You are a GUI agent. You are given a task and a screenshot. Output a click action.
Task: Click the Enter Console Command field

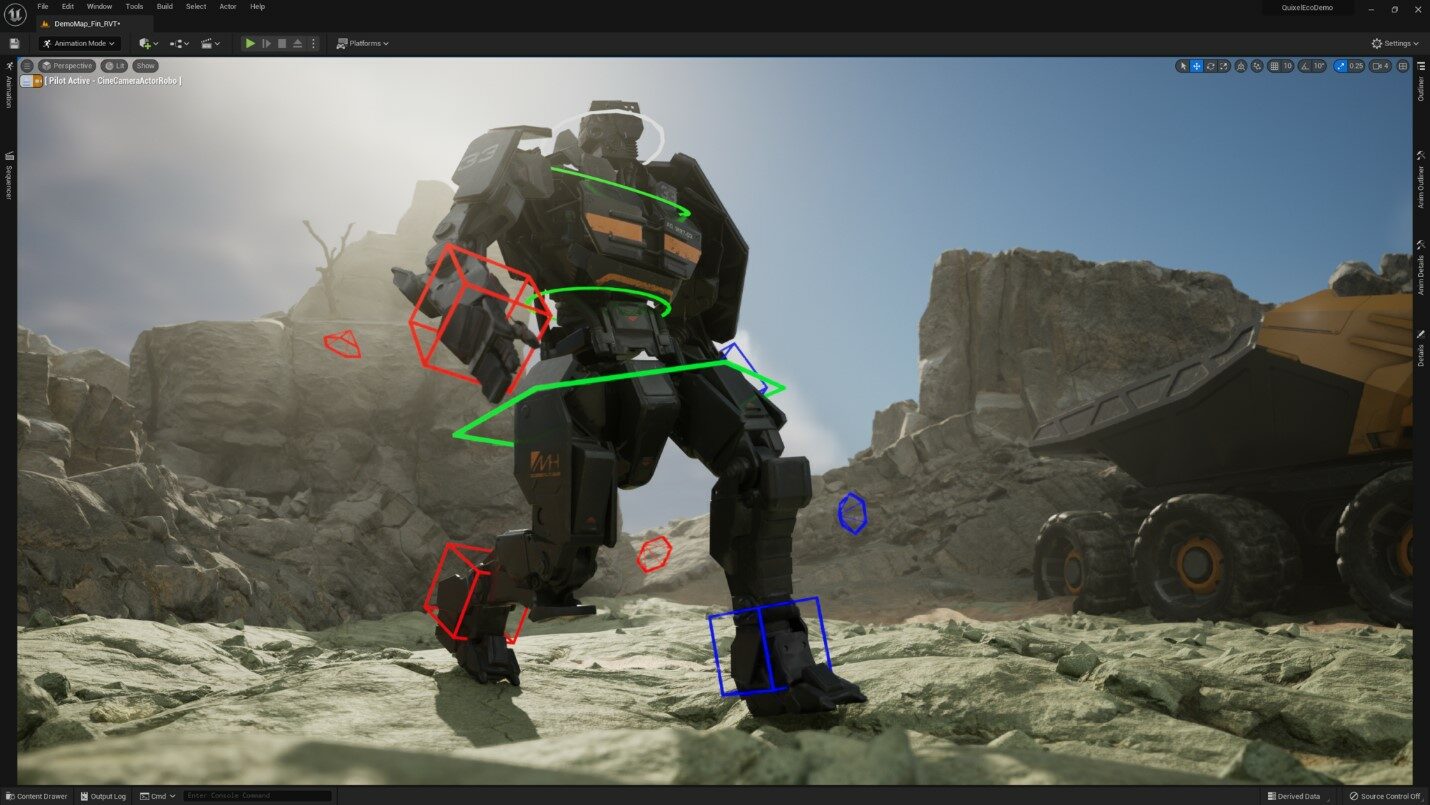[255, 796]
